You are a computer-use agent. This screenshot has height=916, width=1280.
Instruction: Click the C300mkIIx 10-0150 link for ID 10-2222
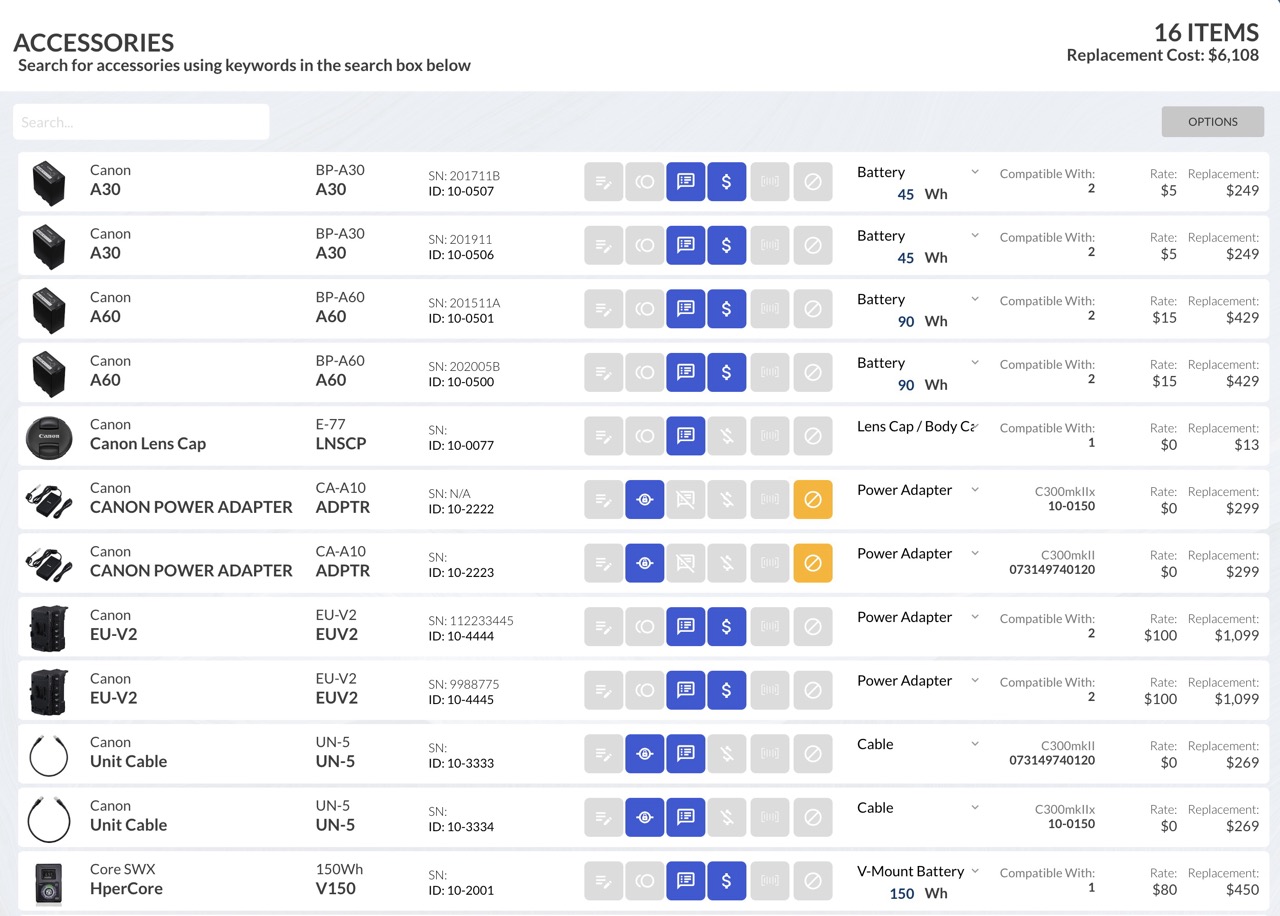click(x=1067, y=499)
